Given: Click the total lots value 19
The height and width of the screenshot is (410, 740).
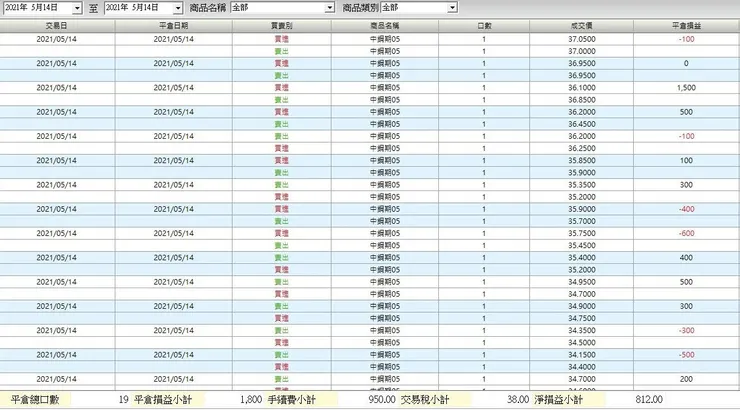Looking at the screenshot, I should [124, 400].
